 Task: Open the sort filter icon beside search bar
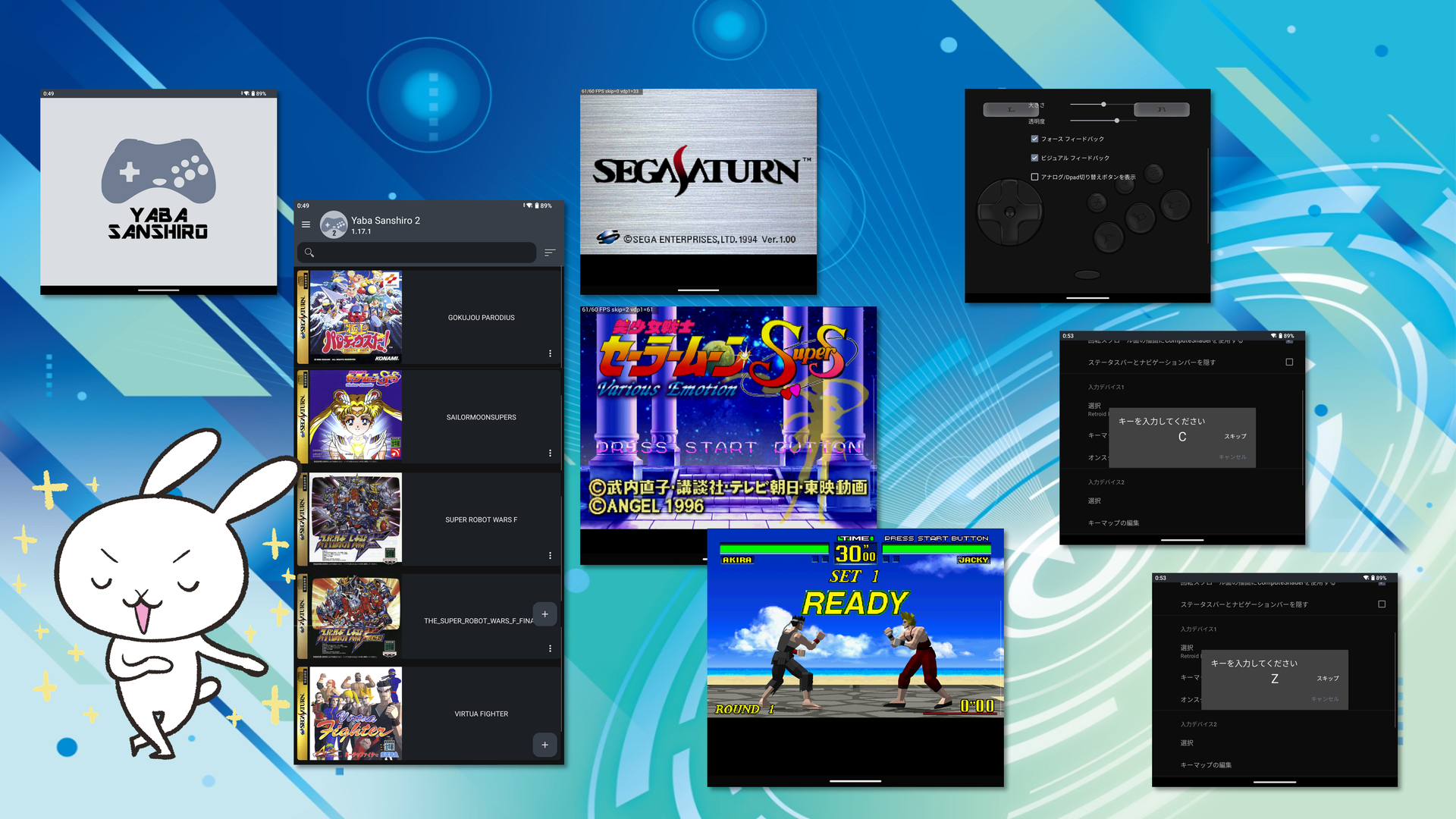click(x=550, y=253)
